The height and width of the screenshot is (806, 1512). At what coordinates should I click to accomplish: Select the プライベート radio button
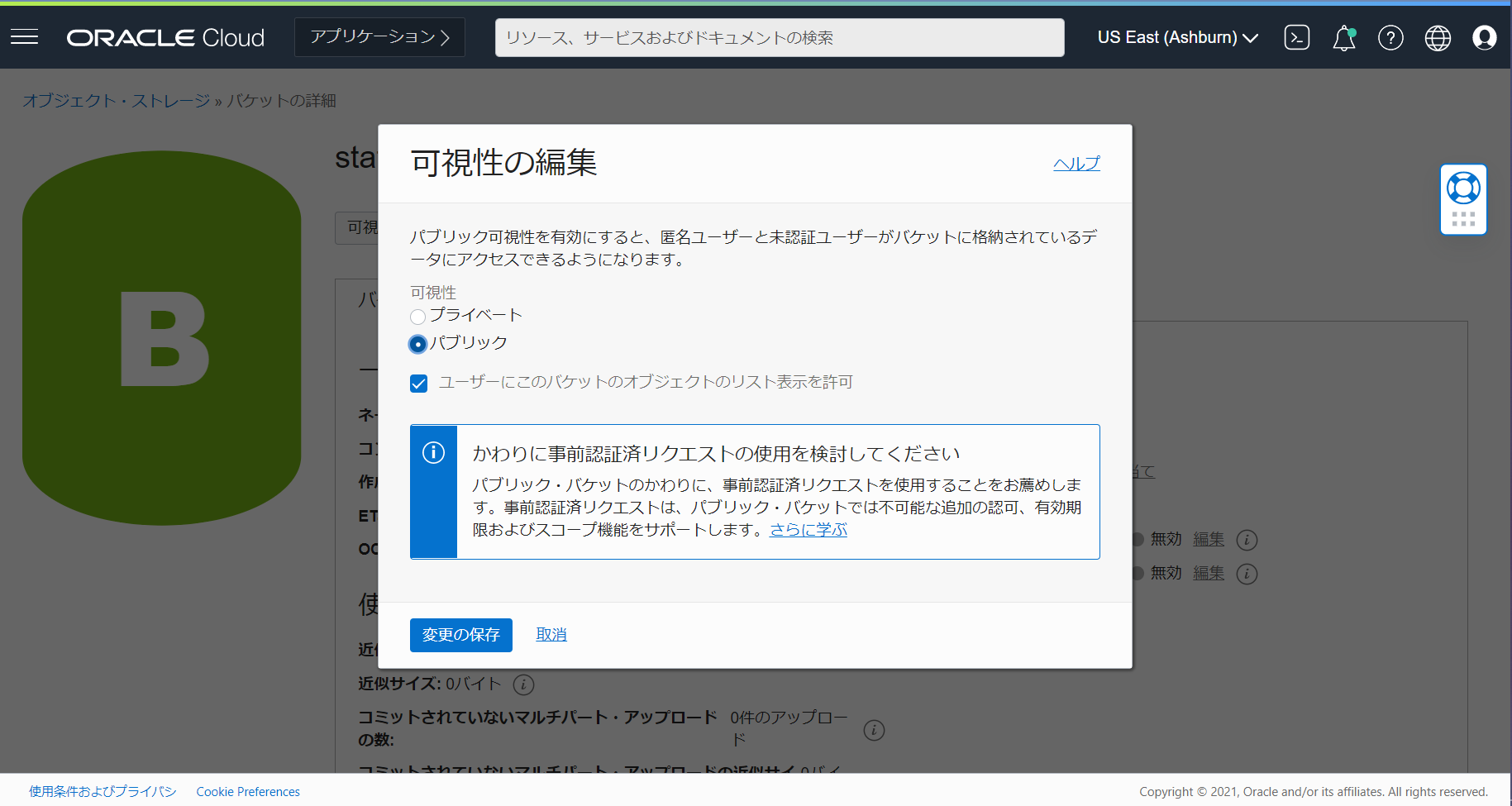coord(417,317)
